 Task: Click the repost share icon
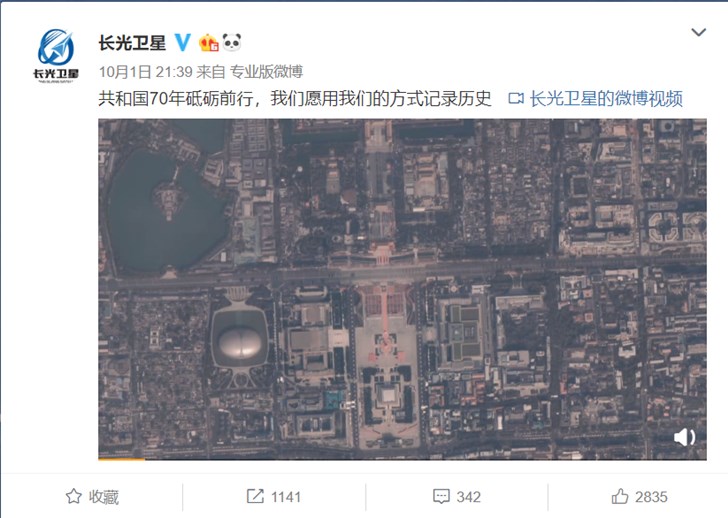tap(255, 496)
